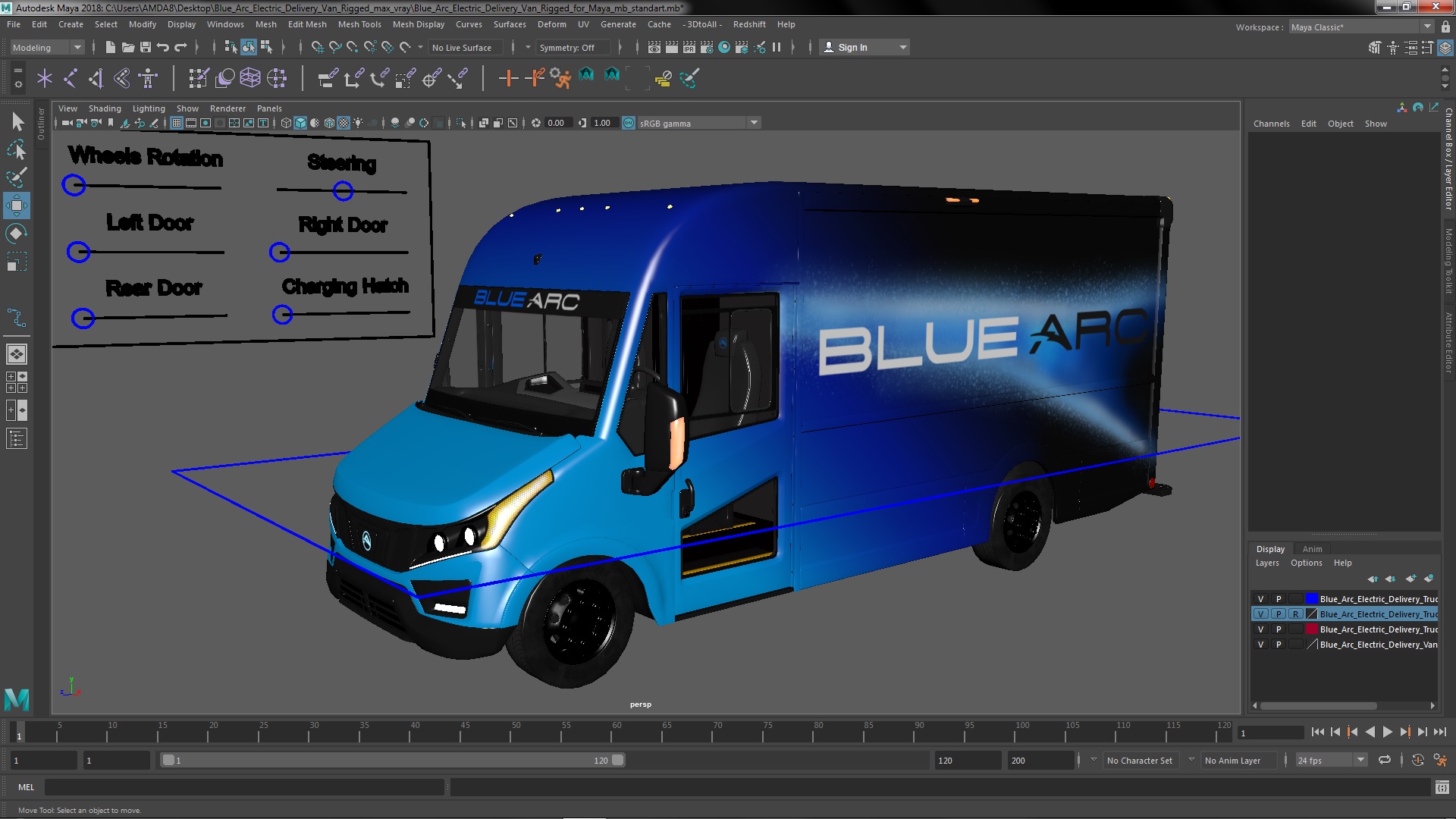
Task: Undo the last action
Action: [x=163, y=47]
